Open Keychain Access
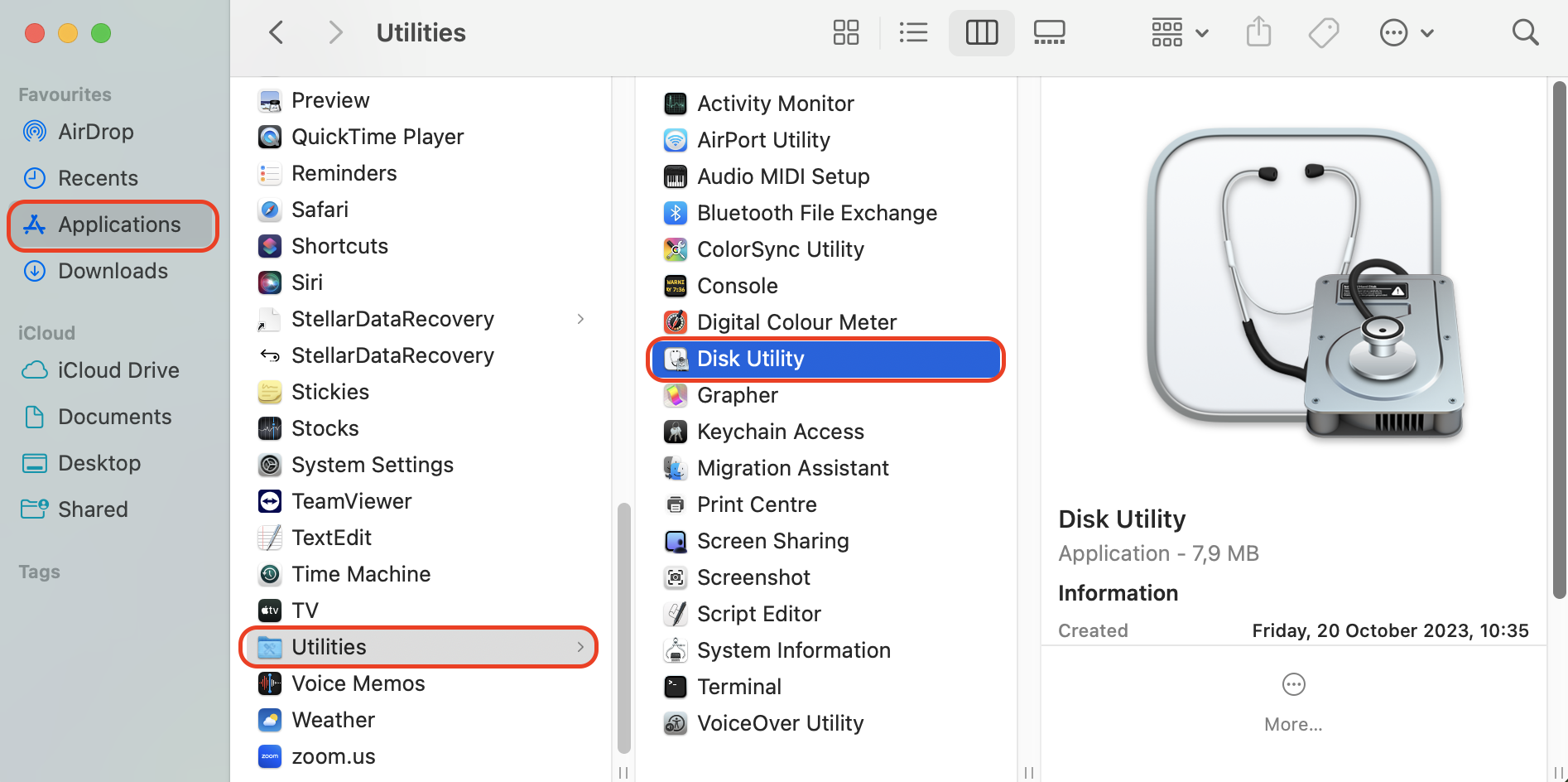1568x782 pixels. click(780, 431)
